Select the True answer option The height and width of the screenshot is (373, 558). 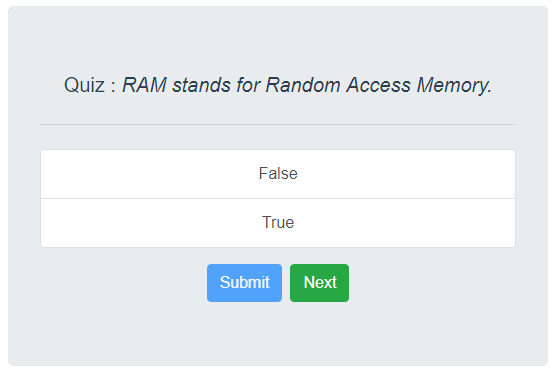[x=278, y=223]
